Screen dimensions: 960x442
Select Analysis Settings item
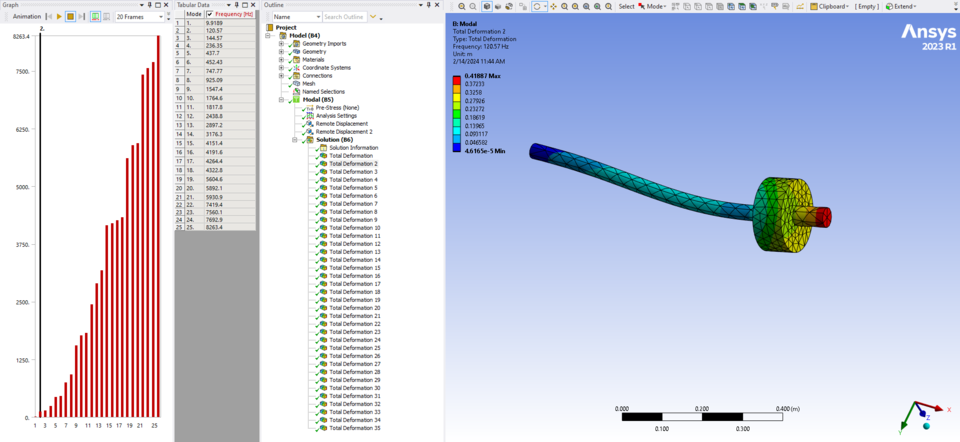pyautogui.click(x=336, y=116)
